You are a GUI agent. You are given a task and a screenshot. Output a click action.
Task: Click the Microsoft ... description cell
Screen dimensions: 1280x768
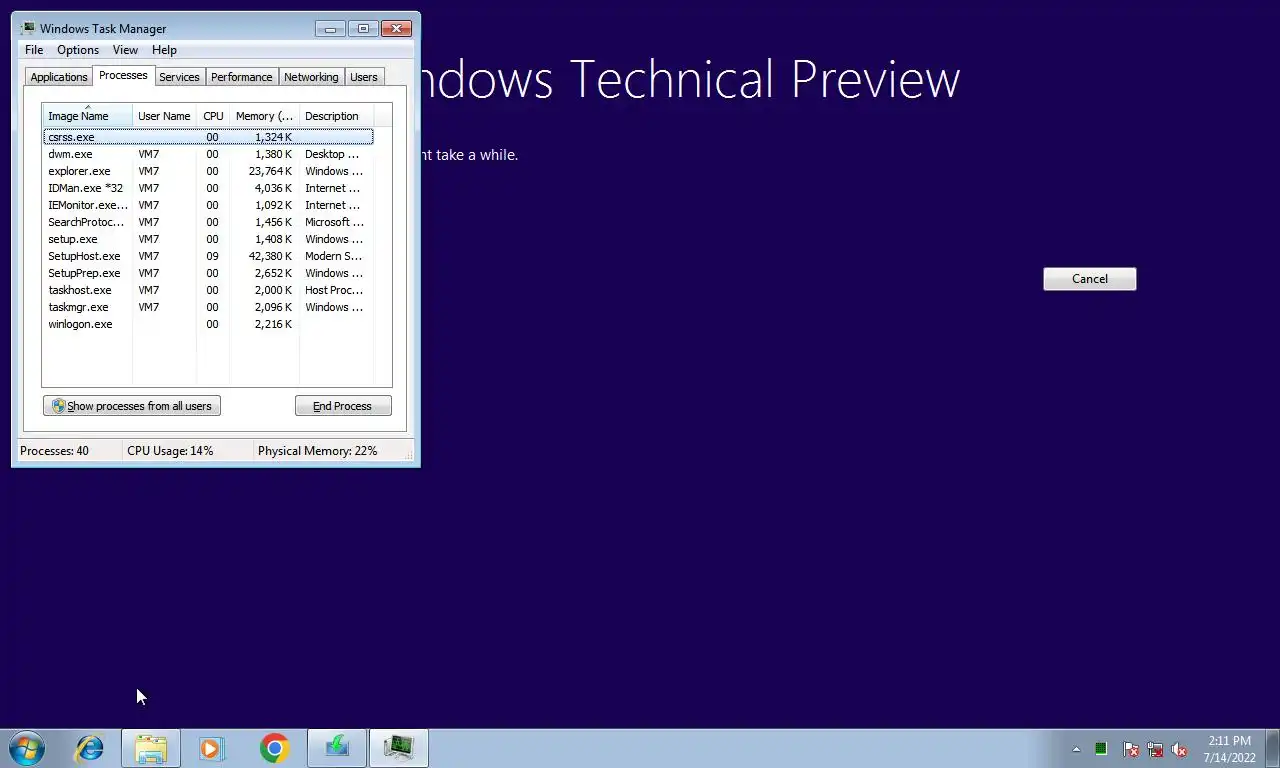(334, 222)
